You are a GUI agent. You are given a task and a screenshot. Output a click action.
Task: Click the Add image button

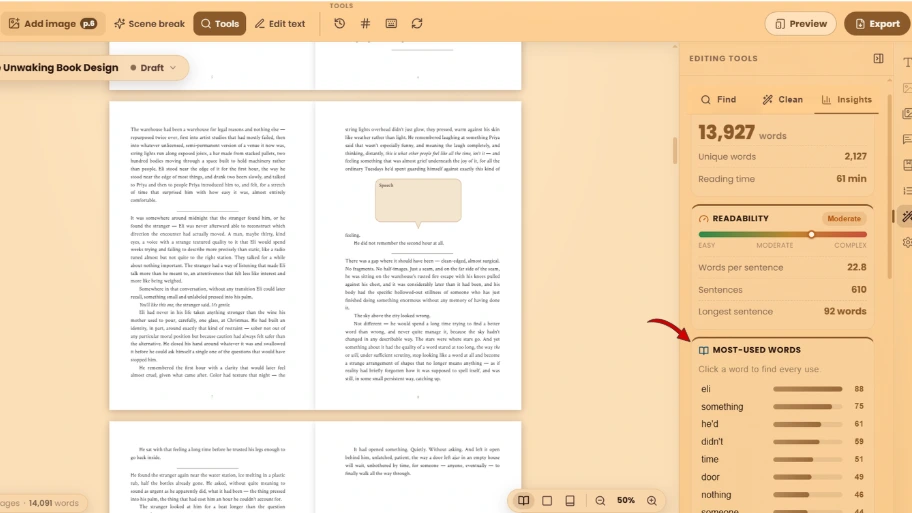51,24
